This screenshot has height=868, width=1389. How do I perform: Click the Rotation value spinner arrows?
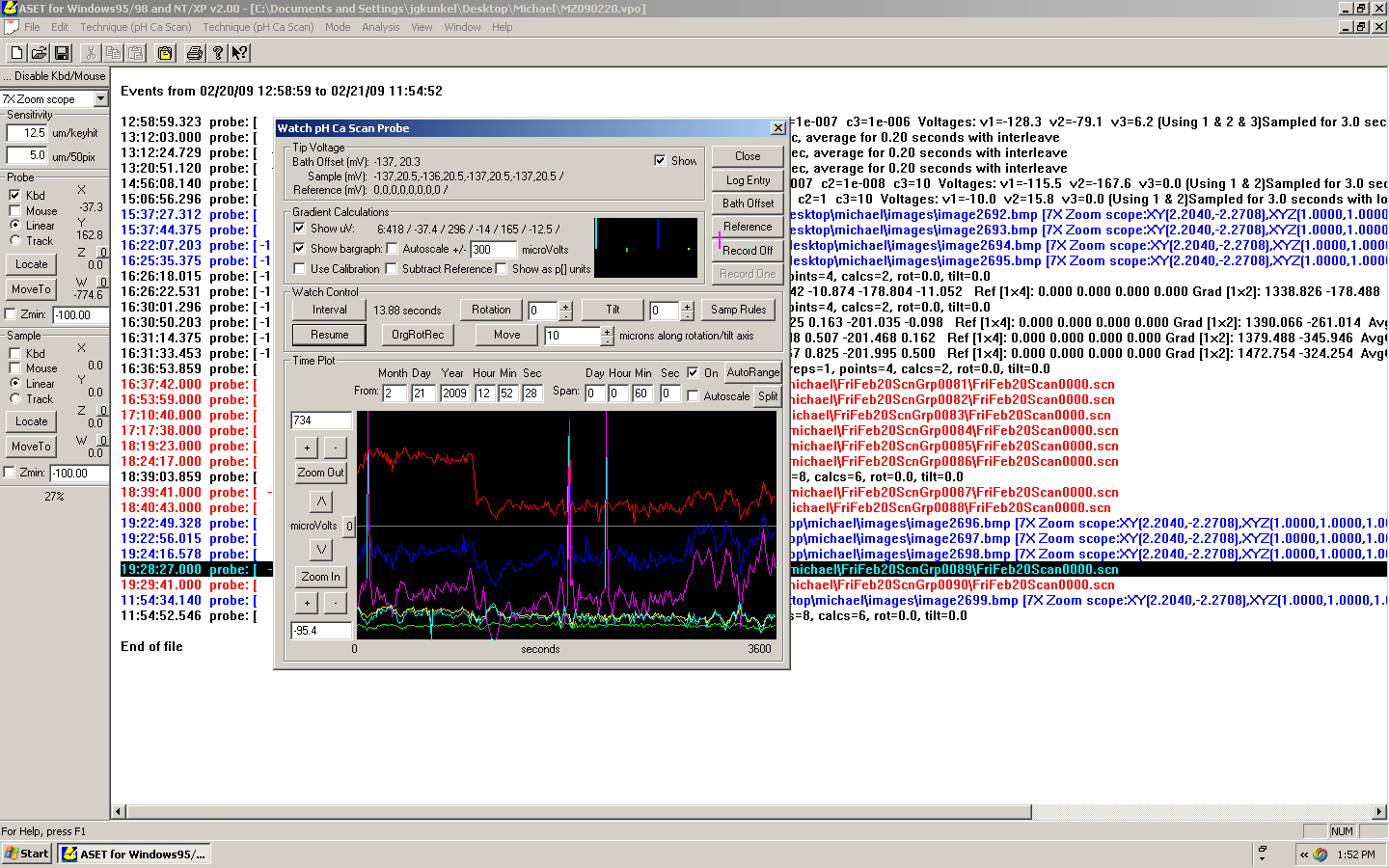pos(566,311)
